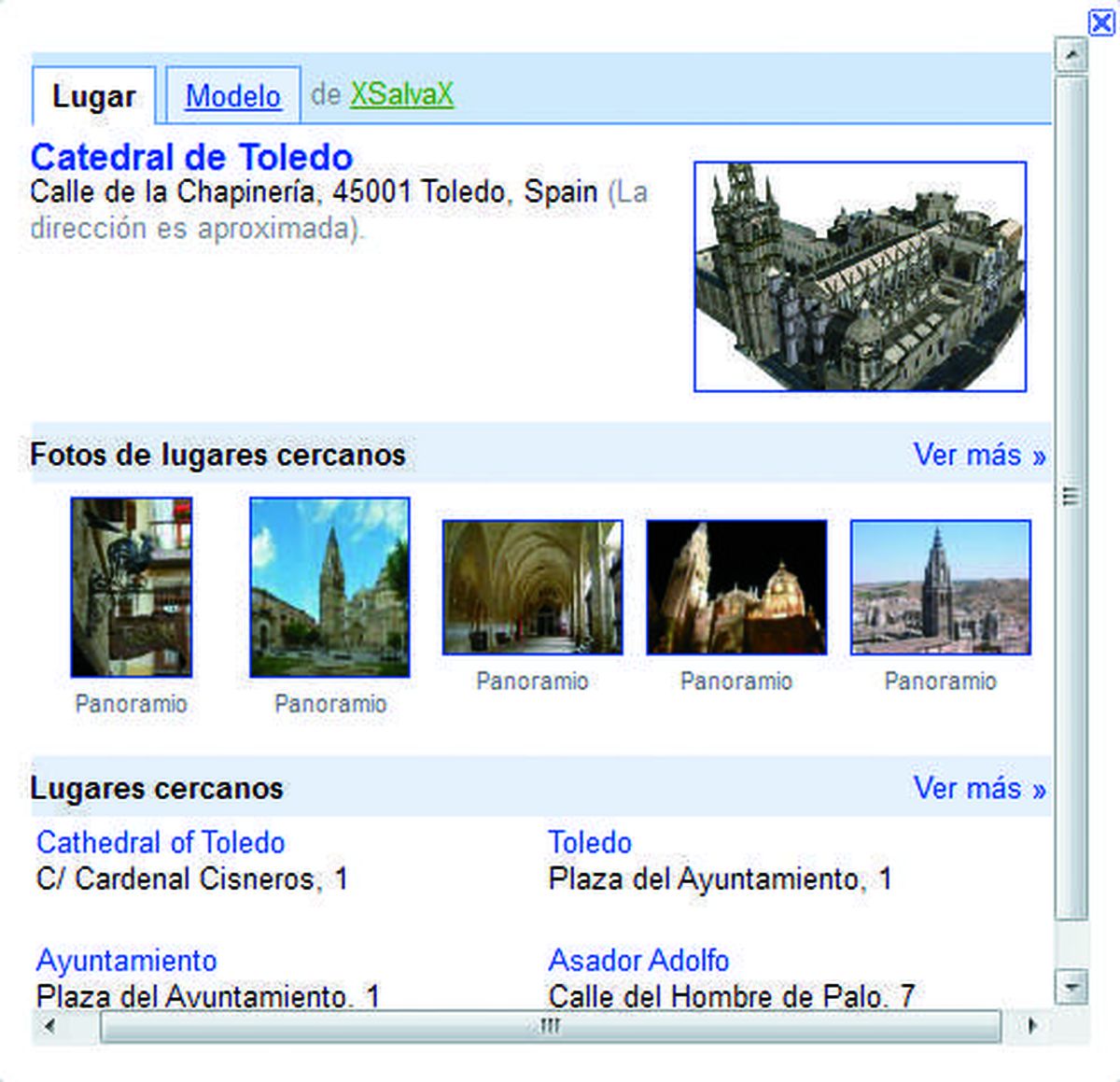Switch to the Modelo tab
Viewport: 1120px width, 1082px height.
click(x=232, y=94)
